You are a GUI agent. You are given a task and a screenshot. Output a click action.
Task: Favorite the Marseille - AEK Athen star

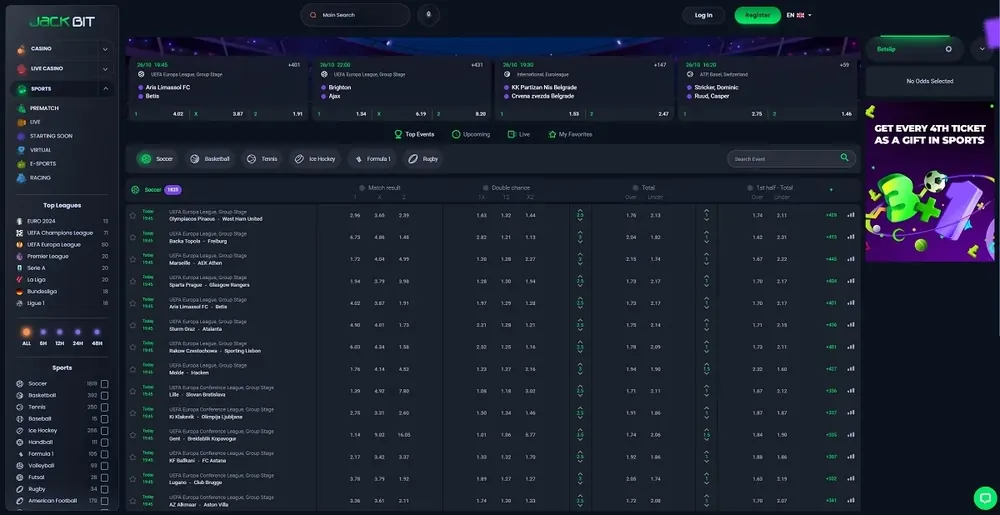[x=133, y=259]
